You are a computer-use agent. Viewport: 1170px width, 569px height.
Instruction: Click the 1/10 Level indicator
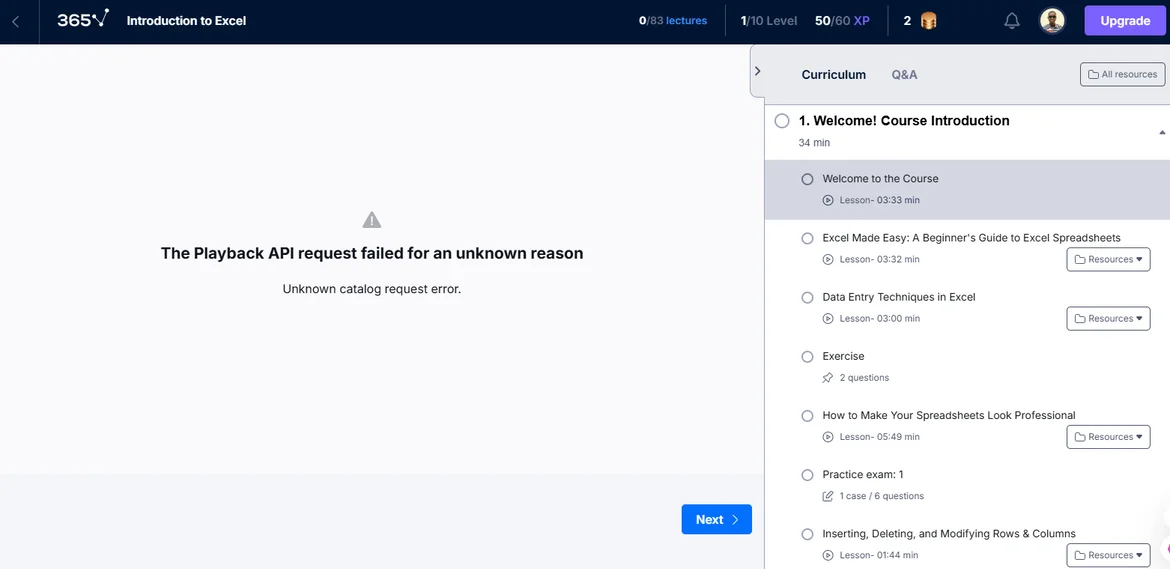[x=769, y=21]
